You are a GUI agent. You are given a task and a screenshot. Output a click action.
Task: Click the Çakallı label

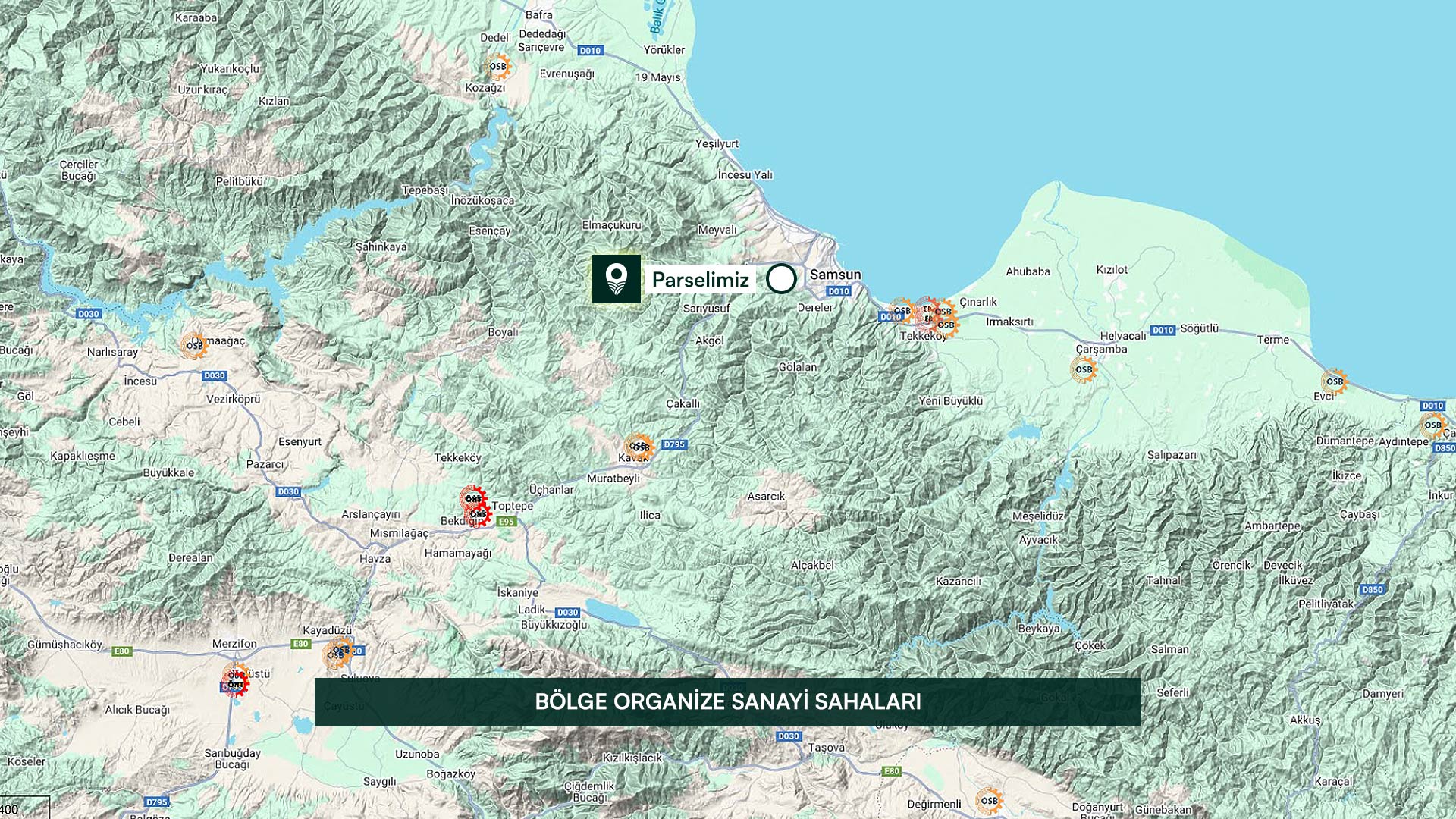coord(682,403)
